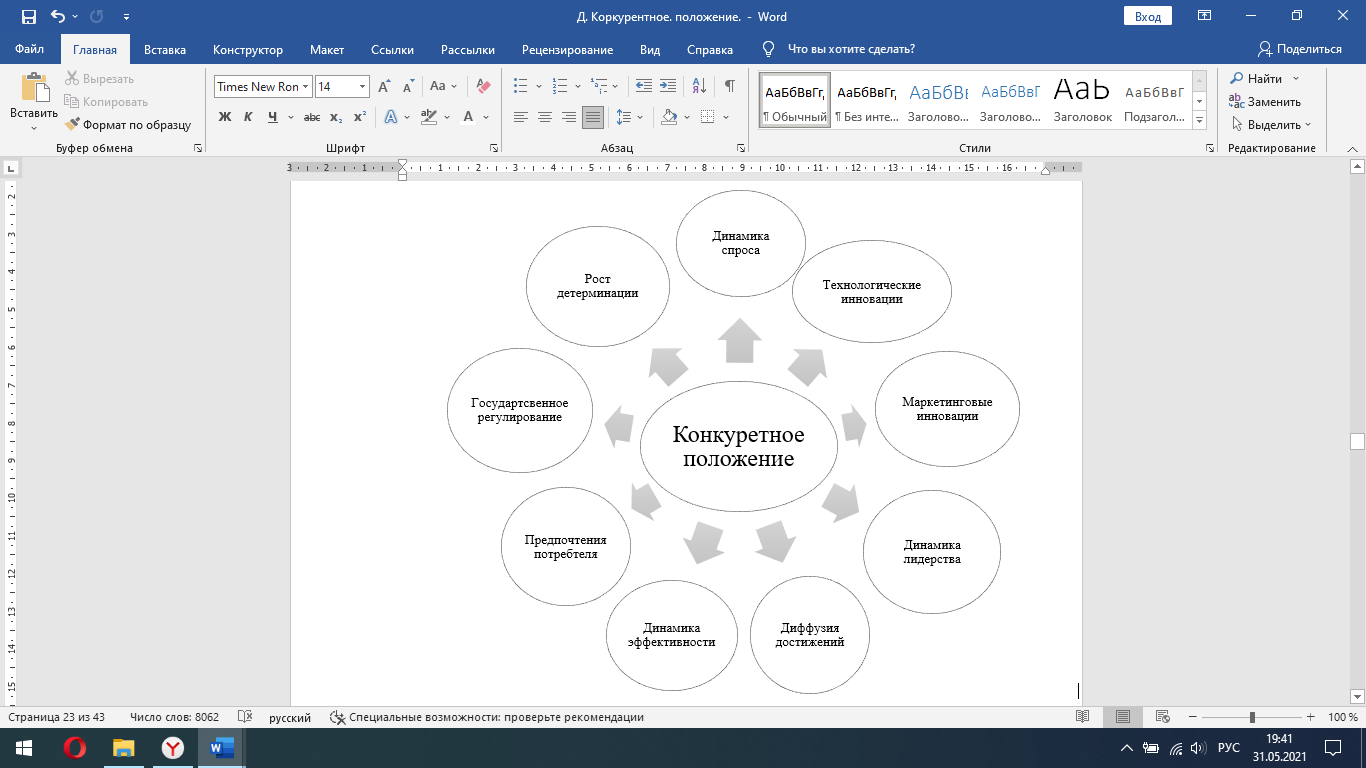The width and height of the screenshot is (1366, 768).
Task: Switch to the Вставка tab
Action: click(165, 49)
